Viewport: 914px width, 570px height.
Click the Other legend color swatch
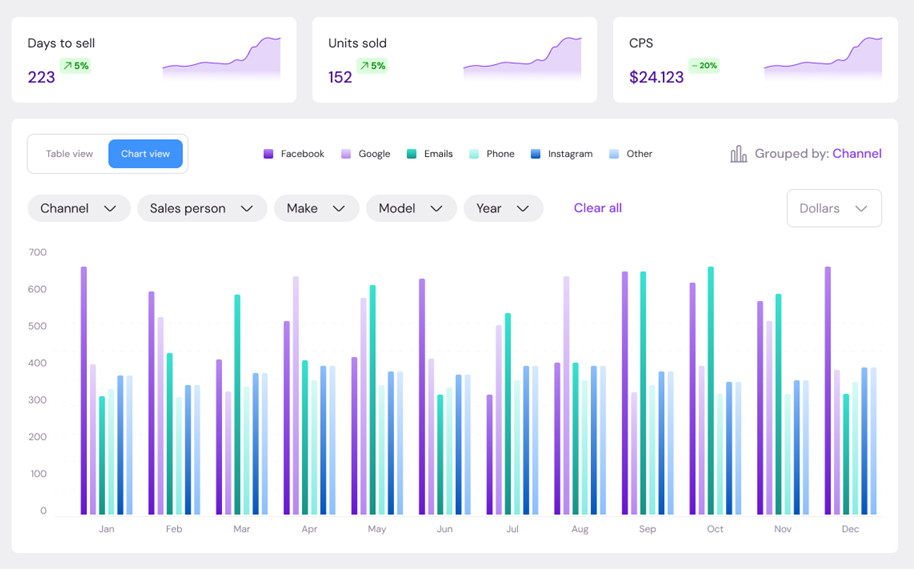pyautogui.click(x=614, y=154)
